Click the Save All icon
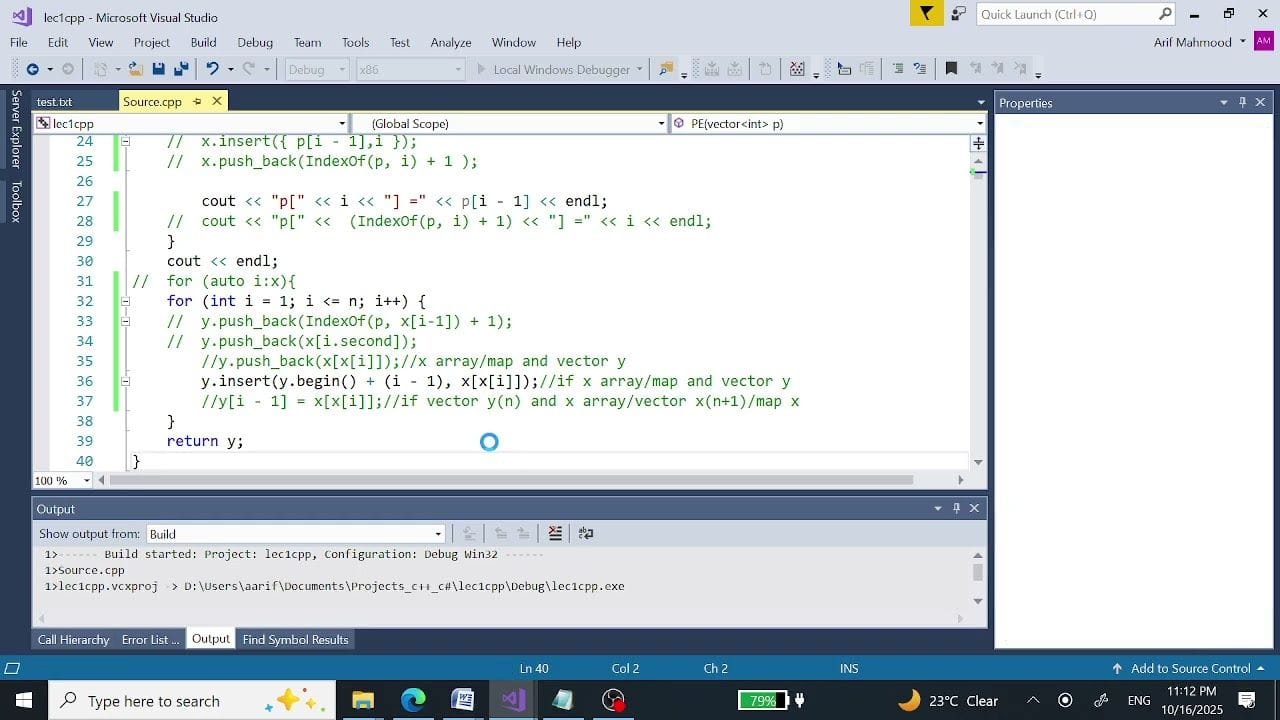 (181, 69)
